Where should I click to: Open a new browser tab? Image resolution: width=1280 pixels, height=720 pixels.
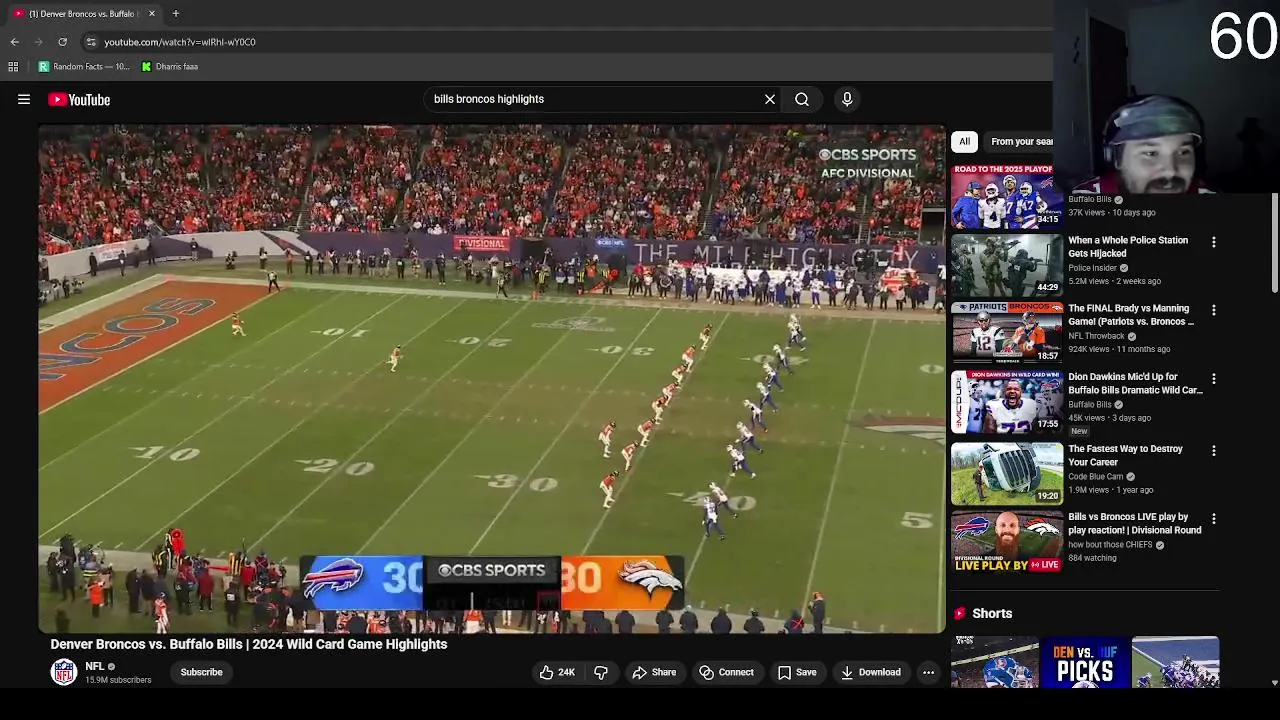click(175, 13)
